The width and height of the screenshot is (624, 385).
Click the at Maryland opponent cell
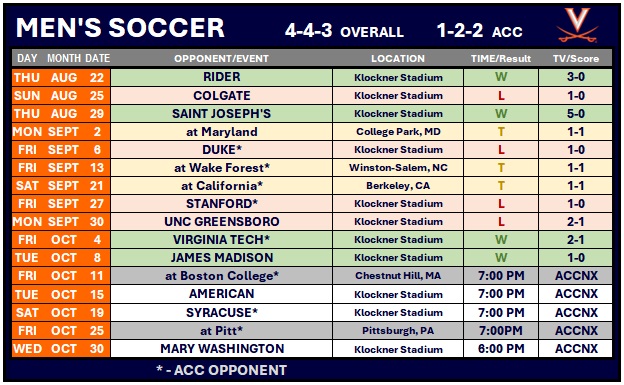(222, 132)
